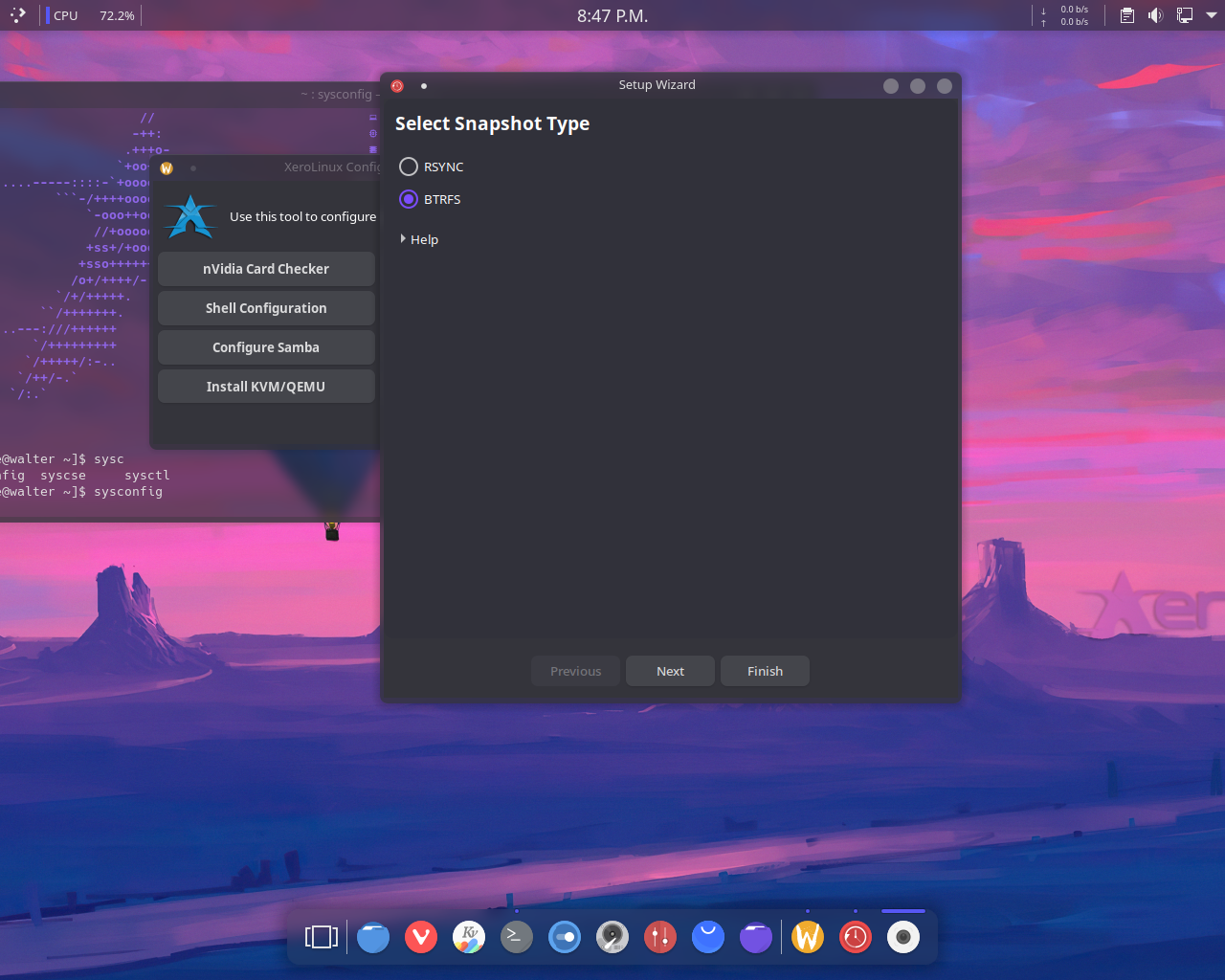
Task: Open the network connections tray icon
Action: [x=1184, y=15]
